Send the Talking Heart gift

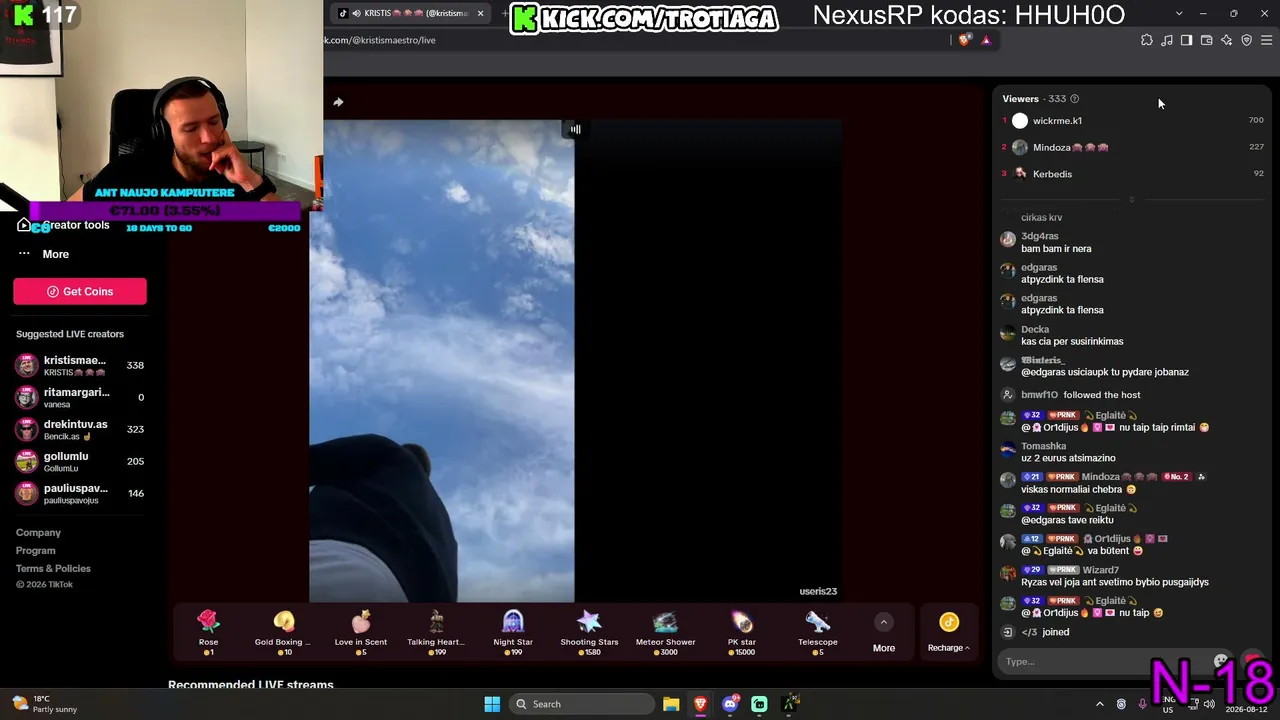coord(436,633)
